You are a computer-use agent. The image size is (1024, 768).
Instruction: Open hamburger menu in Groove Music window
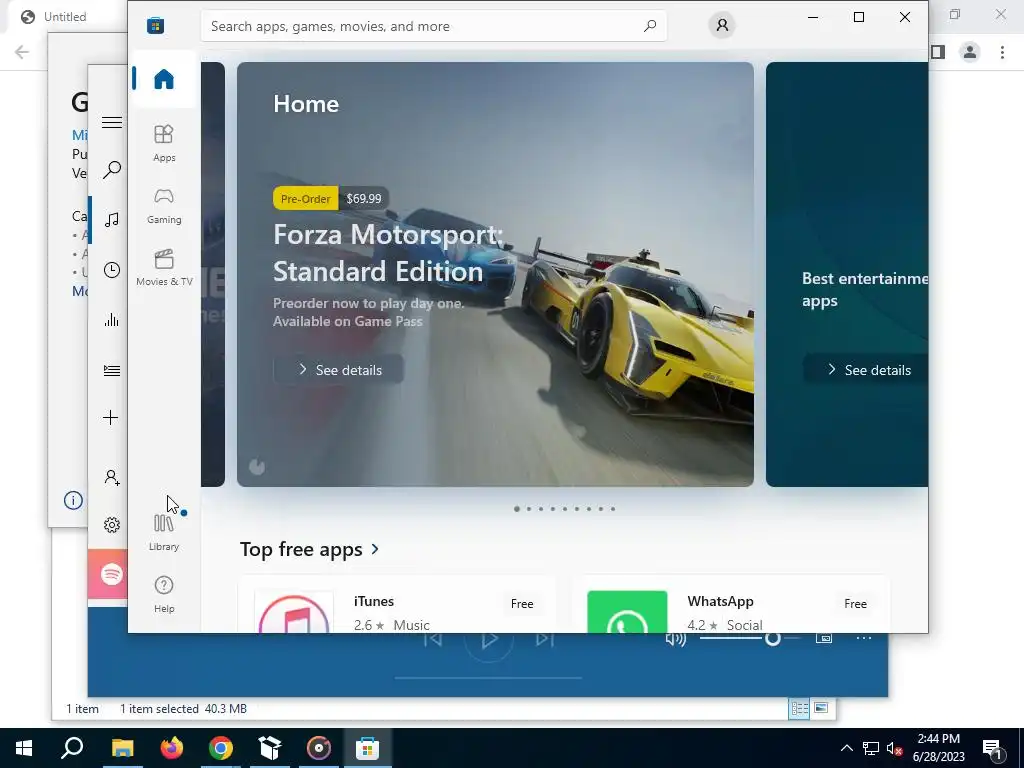tap(112, 122)
